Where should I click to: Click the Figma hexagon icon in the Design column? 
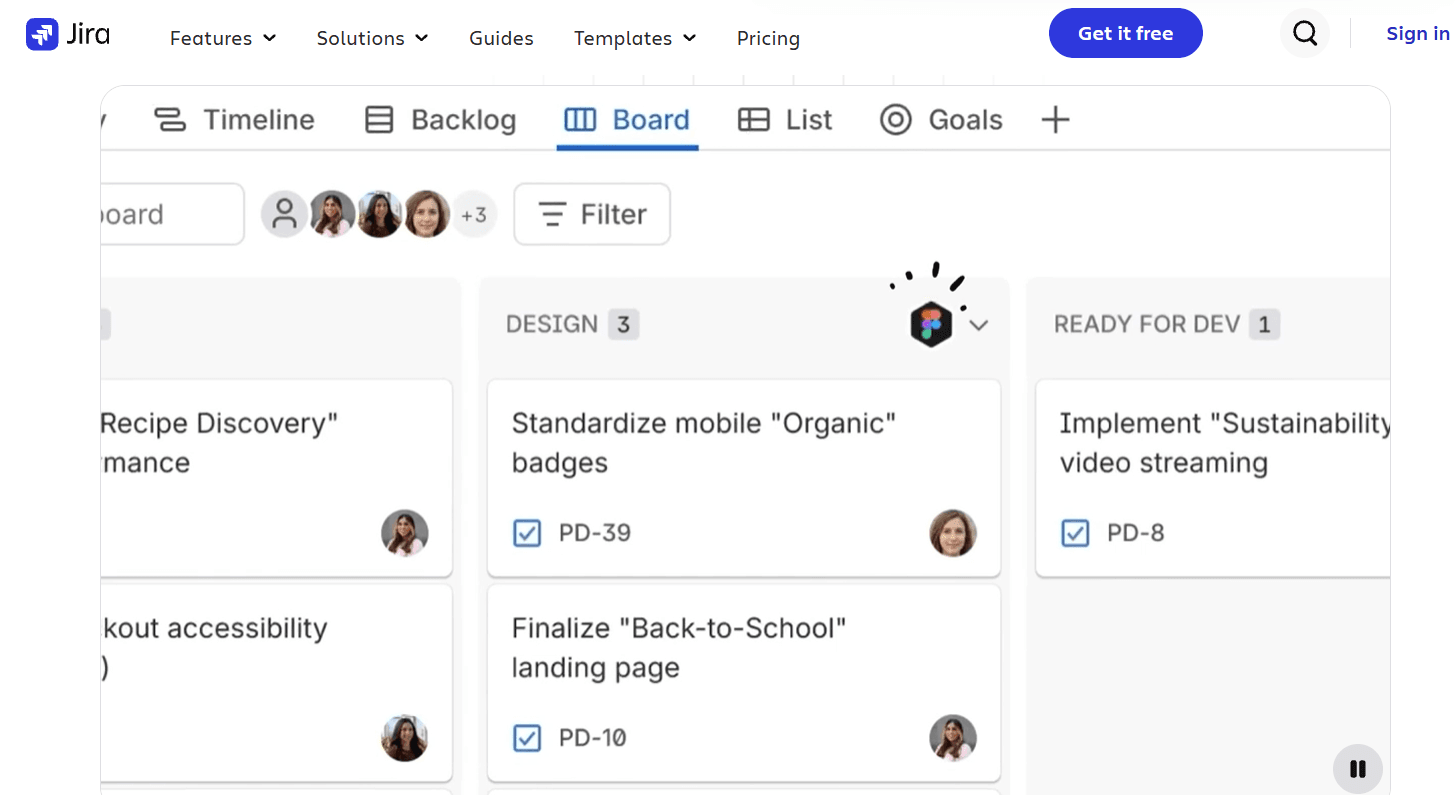click(x=931, y=324)
